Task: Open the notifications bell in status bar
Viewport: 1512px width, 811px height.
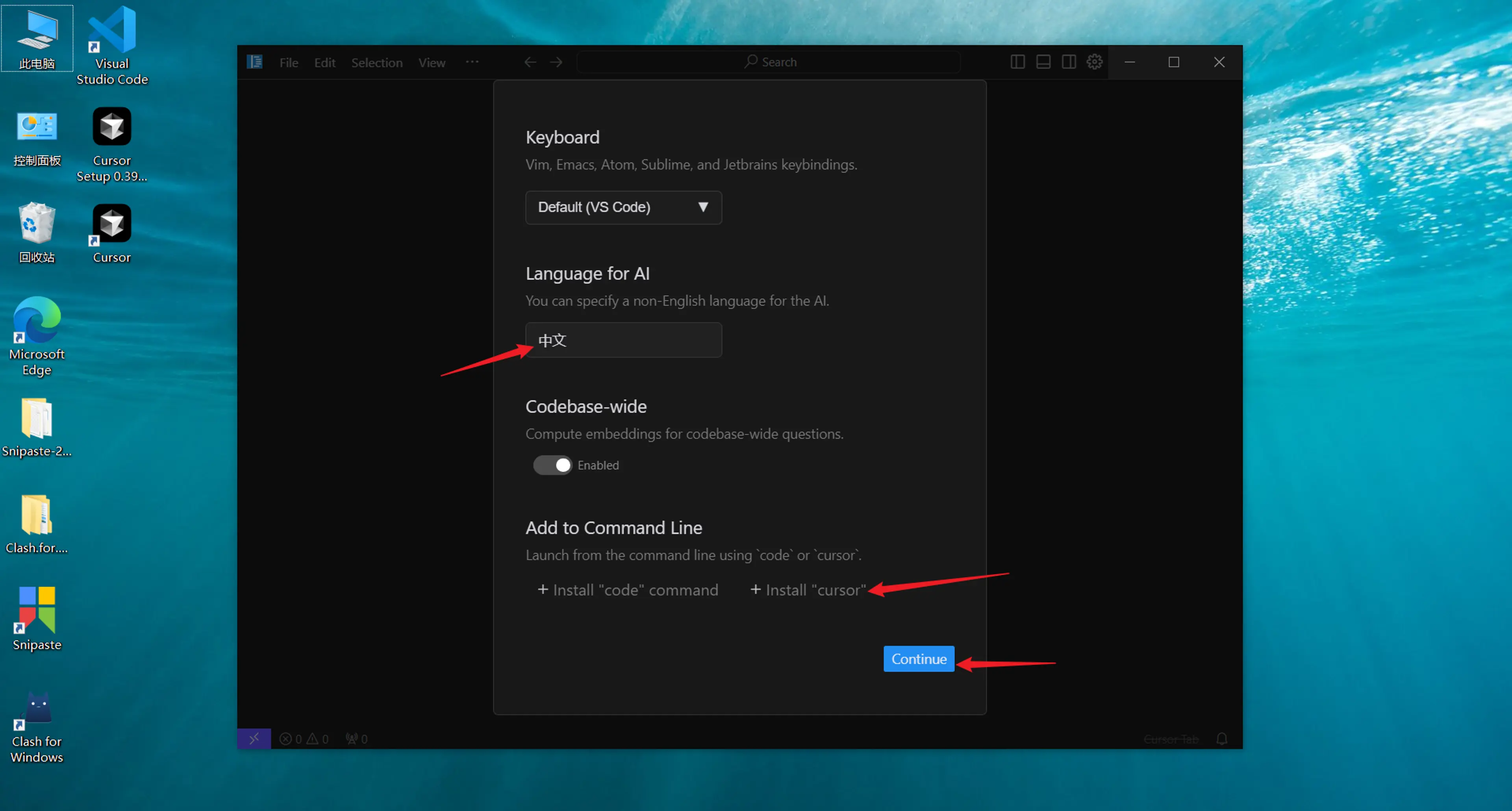Action: pos(1221,738)
